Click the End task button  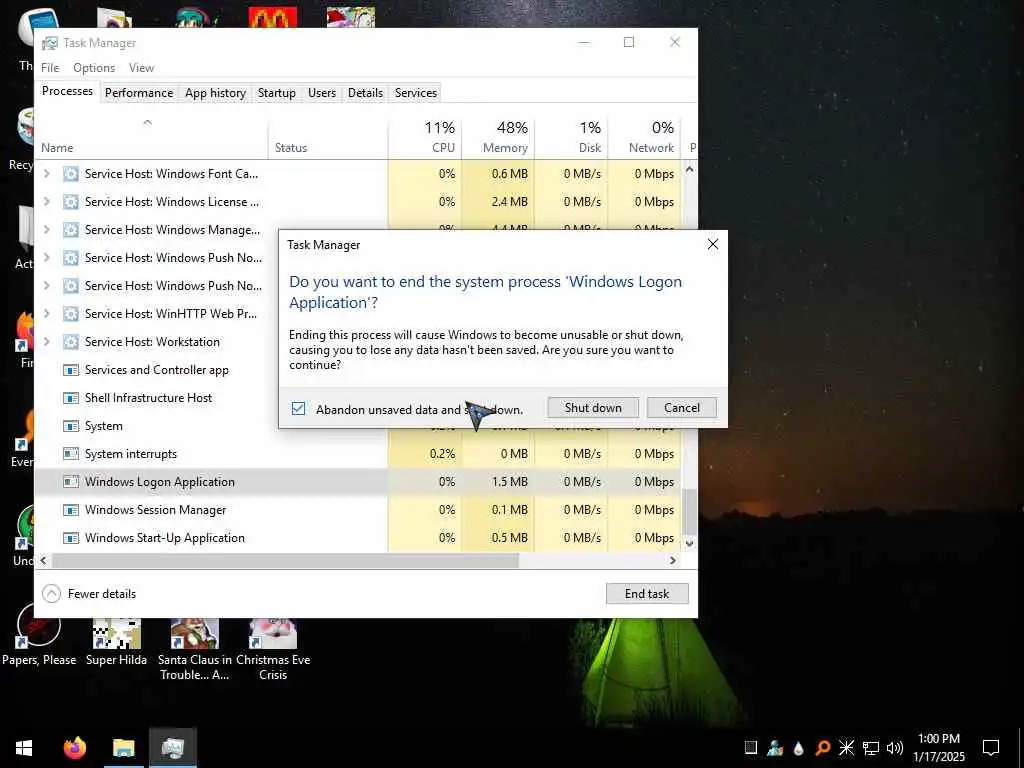pos(647,594)
